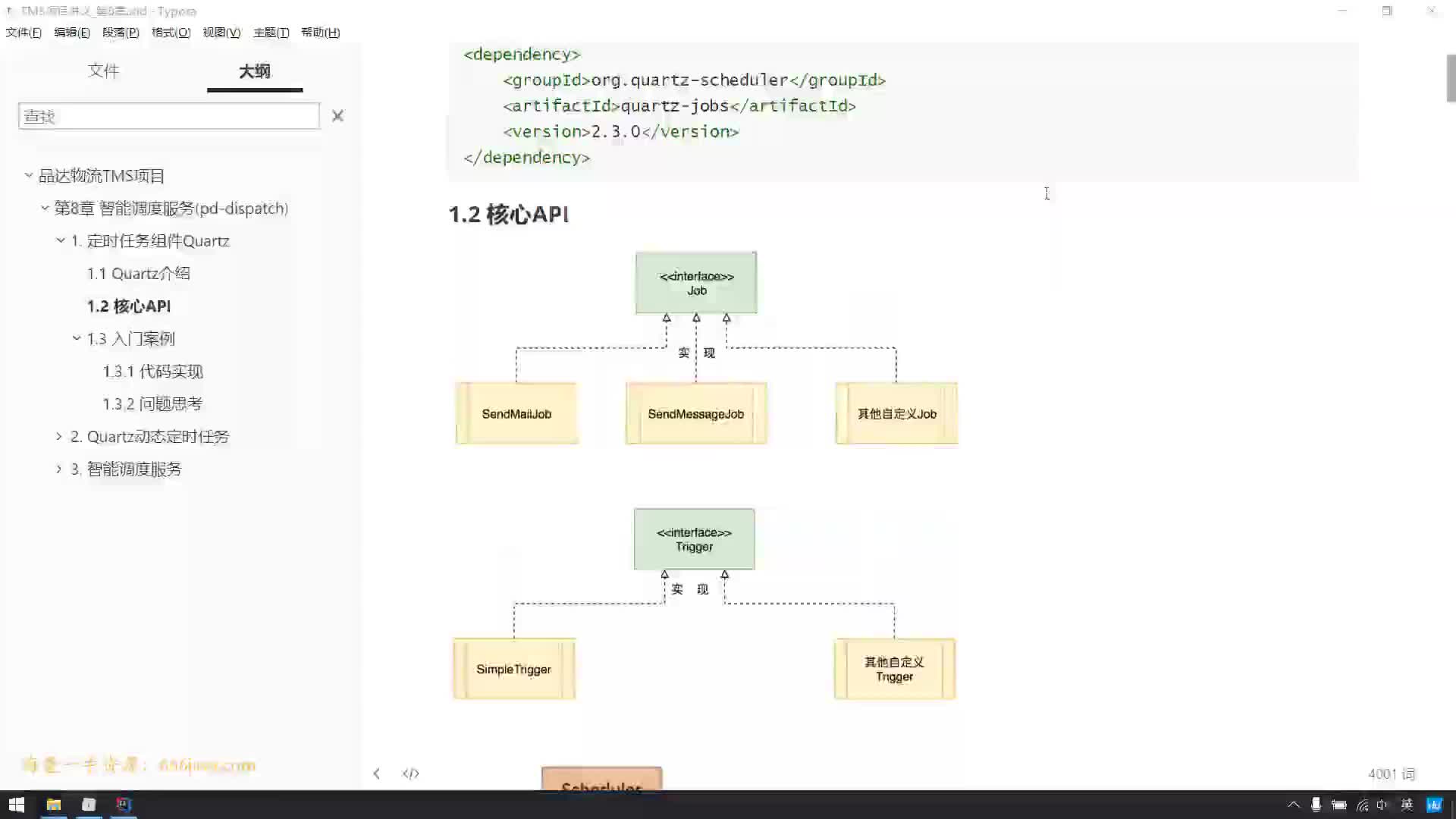Clear the outline search with the X icon
The width and height of the screenshot is (1456, 819).
click(337, 116)
